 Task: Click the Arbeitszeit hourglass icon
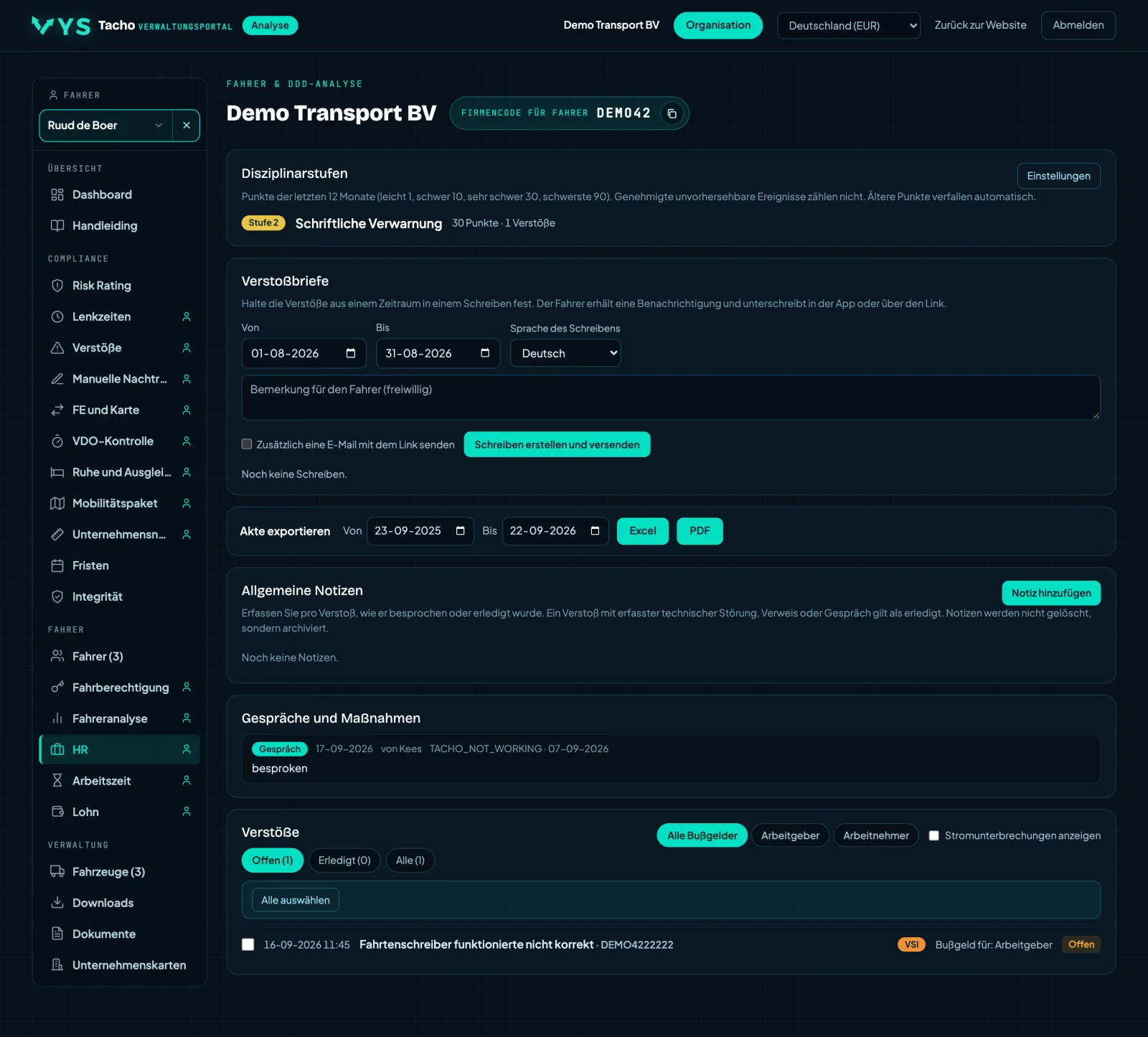tap(57, 781)
